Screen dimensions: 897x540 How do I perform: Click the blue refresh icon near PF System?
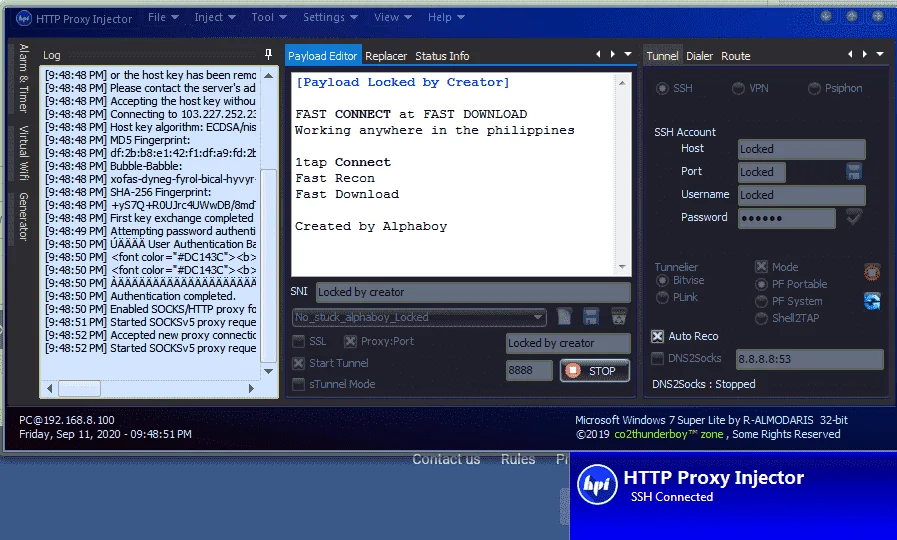(x=872, y=301)
